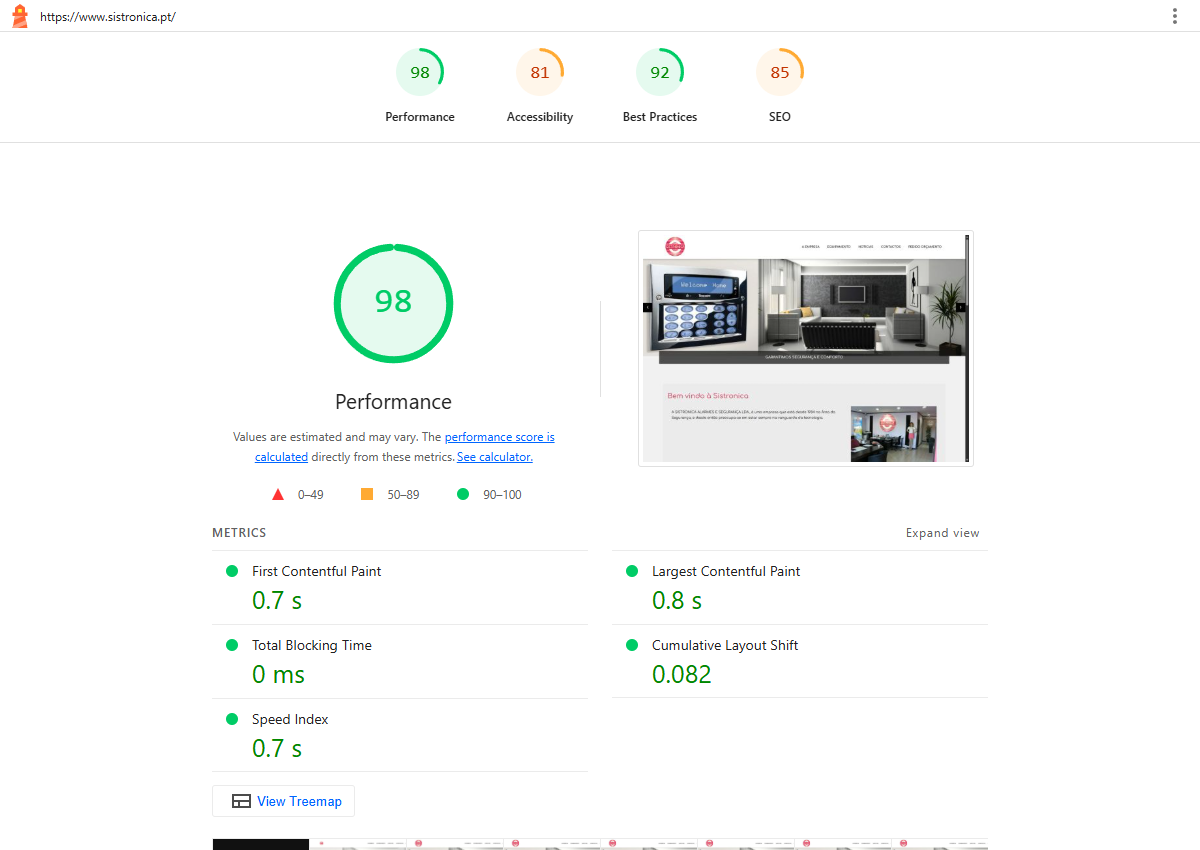Click the red triangle 0–49 legend icon
The width and height of the screenshot is (1200, 850).
[278, 494]
